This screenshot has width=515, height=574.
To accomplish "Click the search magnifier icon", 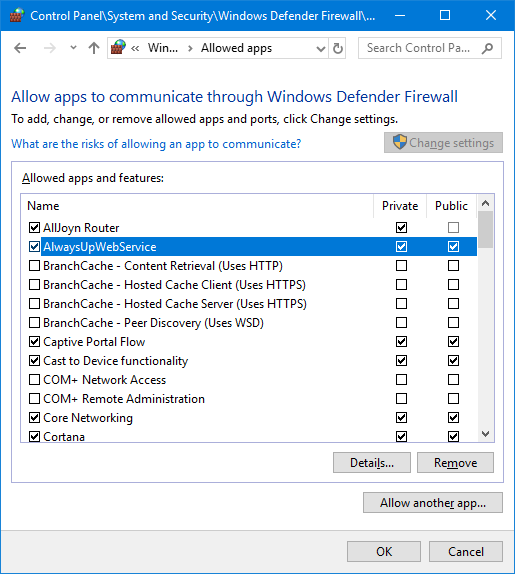I will [x=487, y=48].
